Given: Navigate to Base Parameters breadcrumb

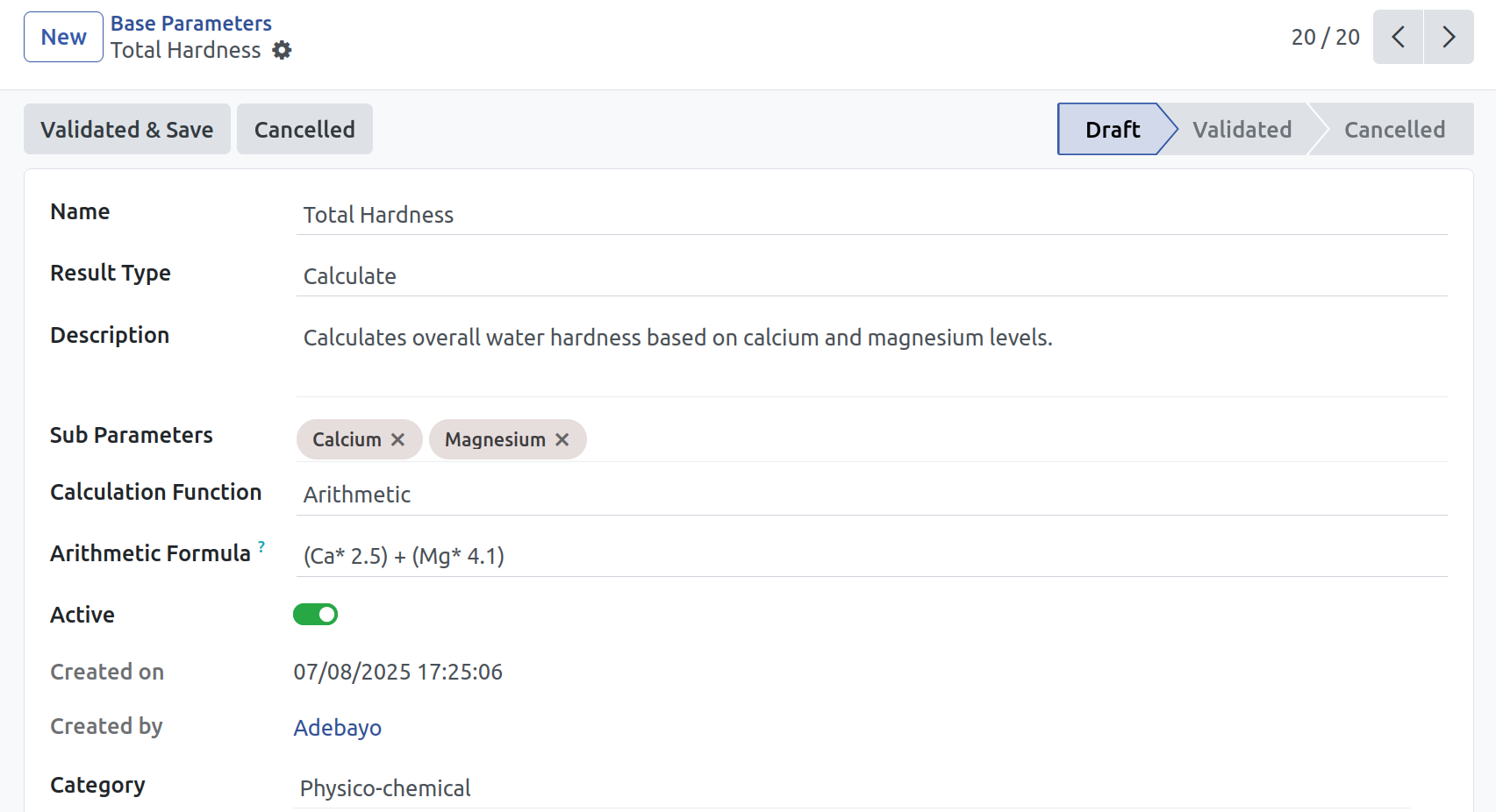Looking at the screenshot, I should (191, 24).
